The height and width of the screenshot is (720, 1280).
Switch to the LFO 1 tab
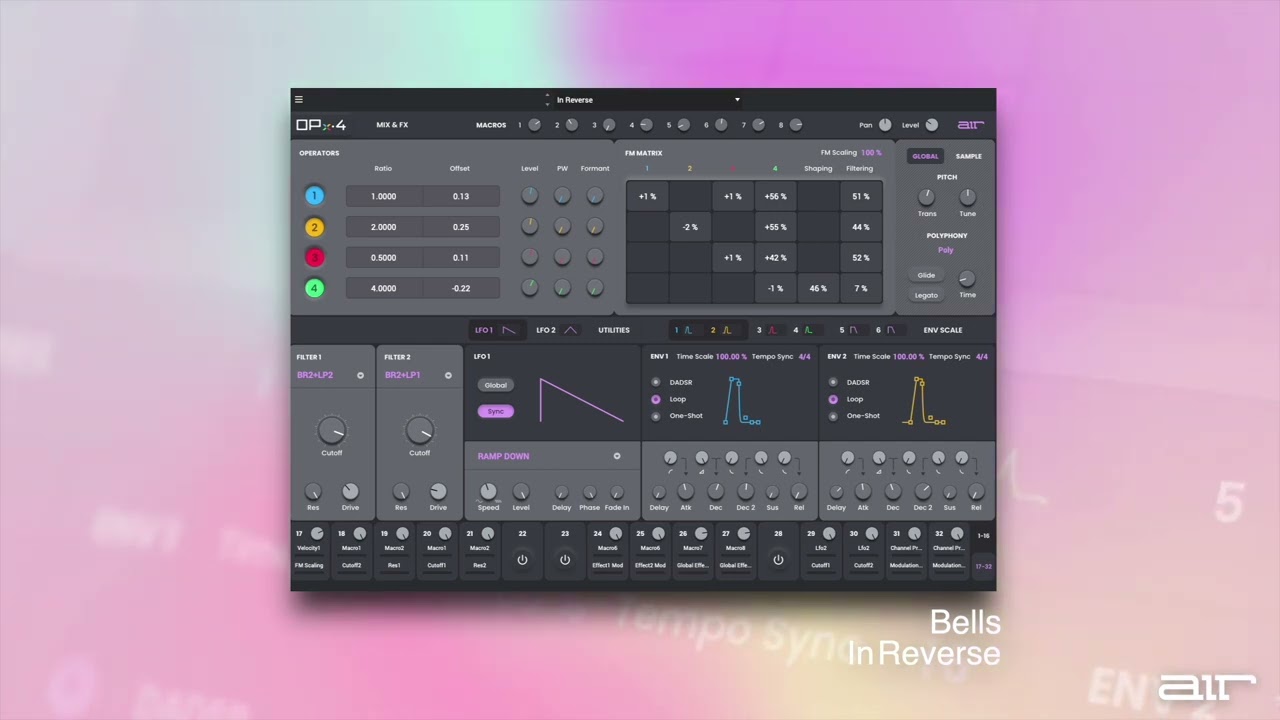(x=496, y=330)
